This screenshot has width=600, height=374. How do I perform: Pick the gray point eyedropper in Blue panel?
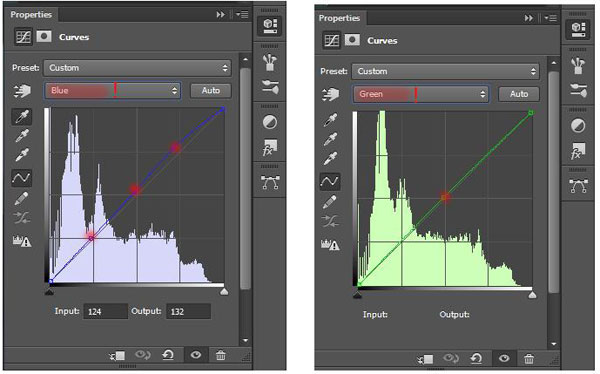tap(22, 136)
